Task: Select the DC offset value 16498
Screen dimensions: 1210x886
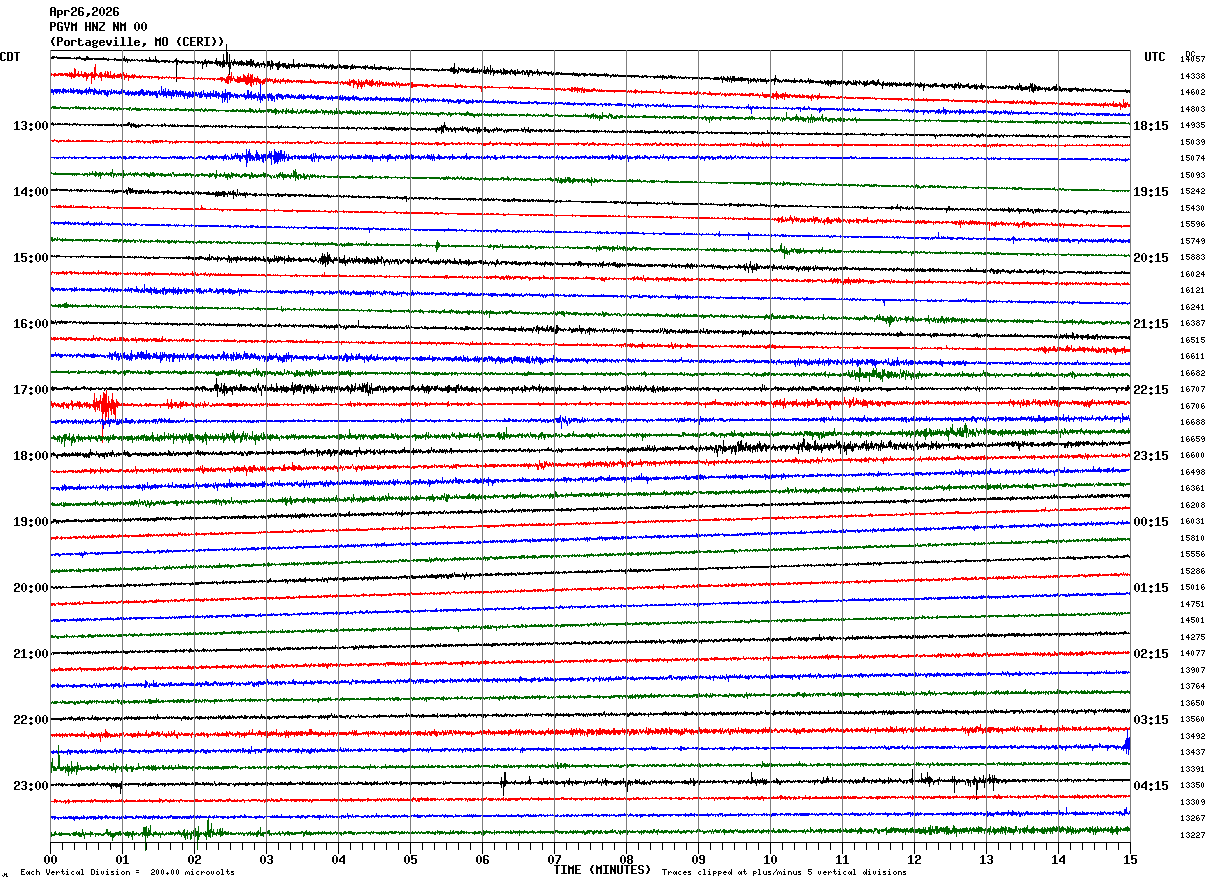Action: [1192, 473]
